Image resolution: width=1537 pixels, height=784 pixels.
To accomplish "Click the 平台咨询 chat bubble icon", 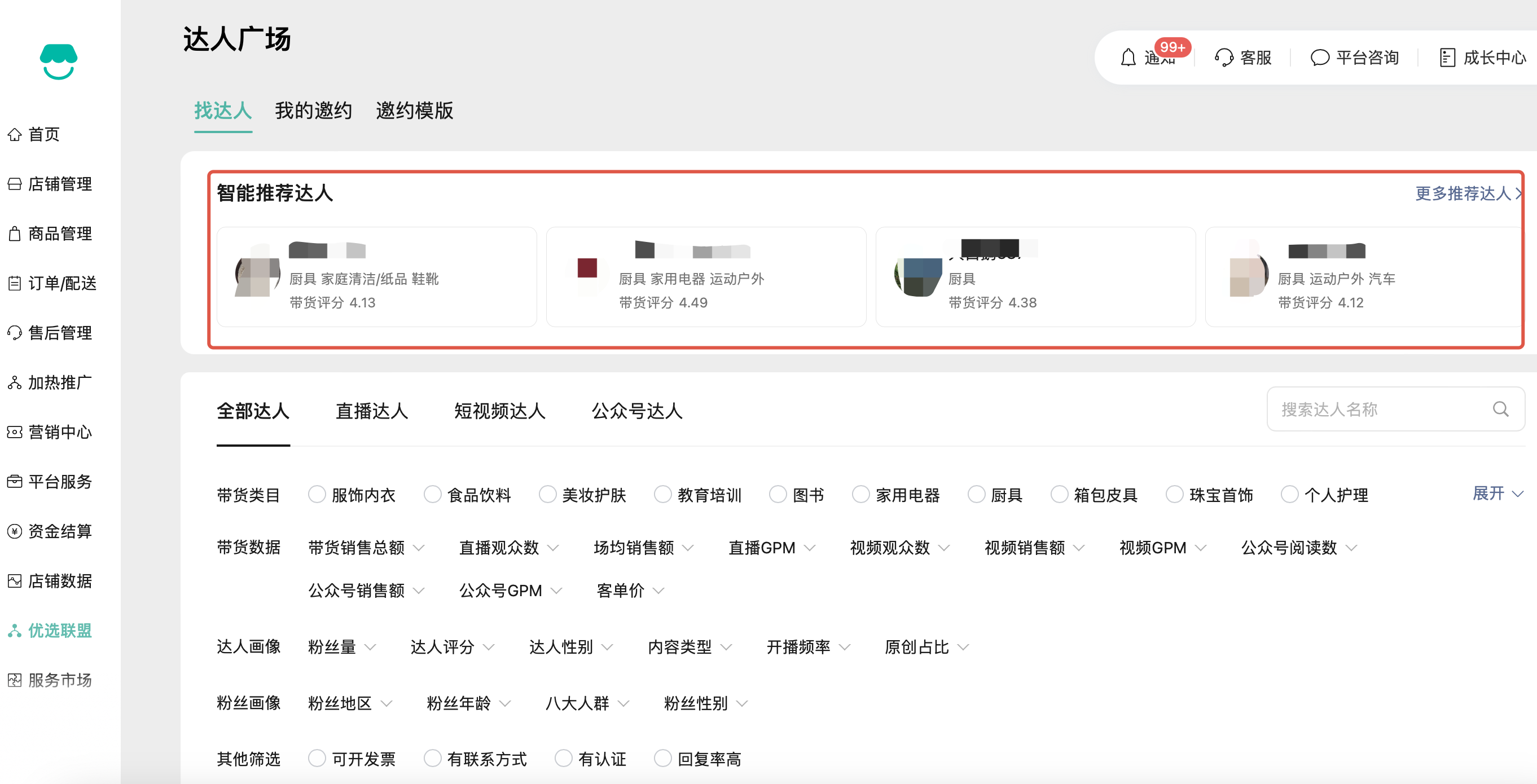I will coord(1319,58).
